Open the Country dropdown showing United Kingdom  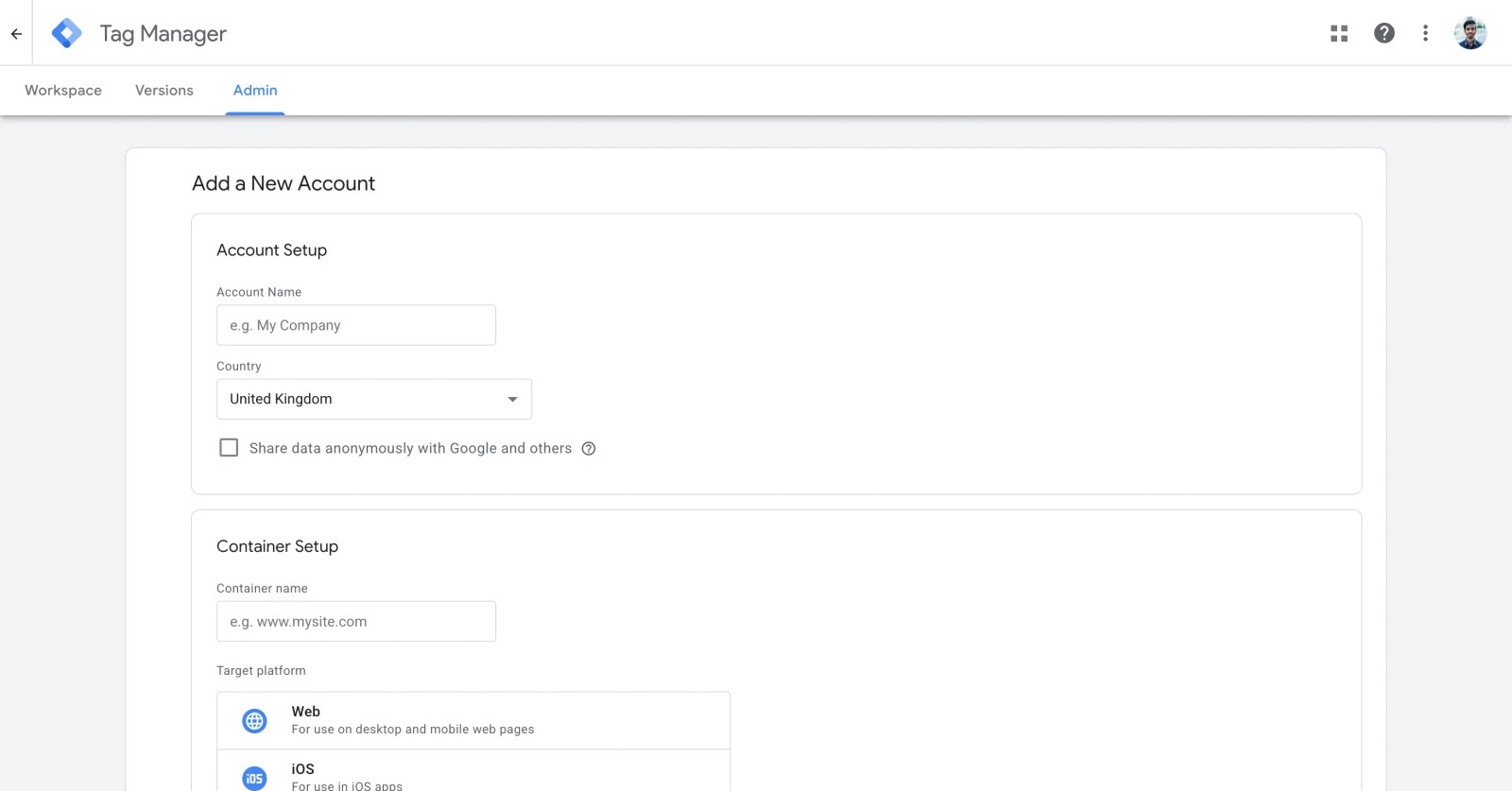pos(374,399)
